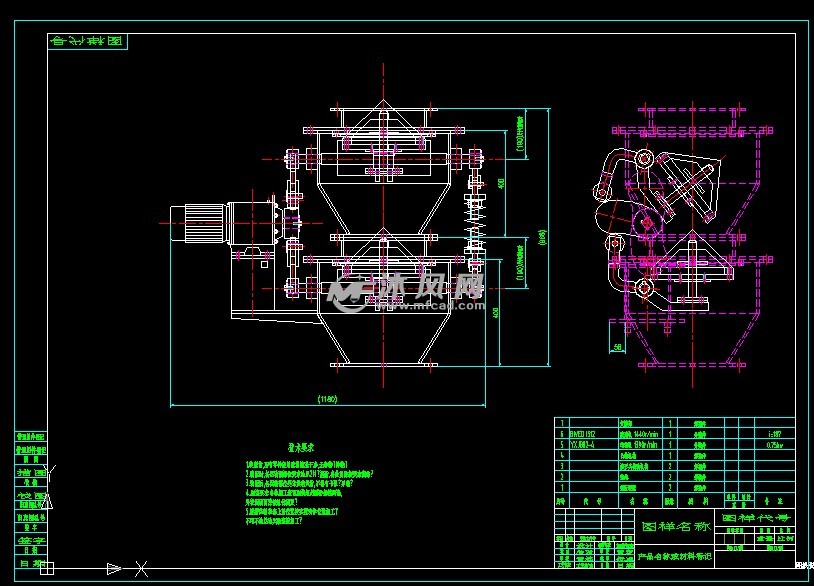Image resolution: width=814 pixels, height=586 pixels.
Task: Click the BWED1912 part number entry
Action: click(582, 436)
